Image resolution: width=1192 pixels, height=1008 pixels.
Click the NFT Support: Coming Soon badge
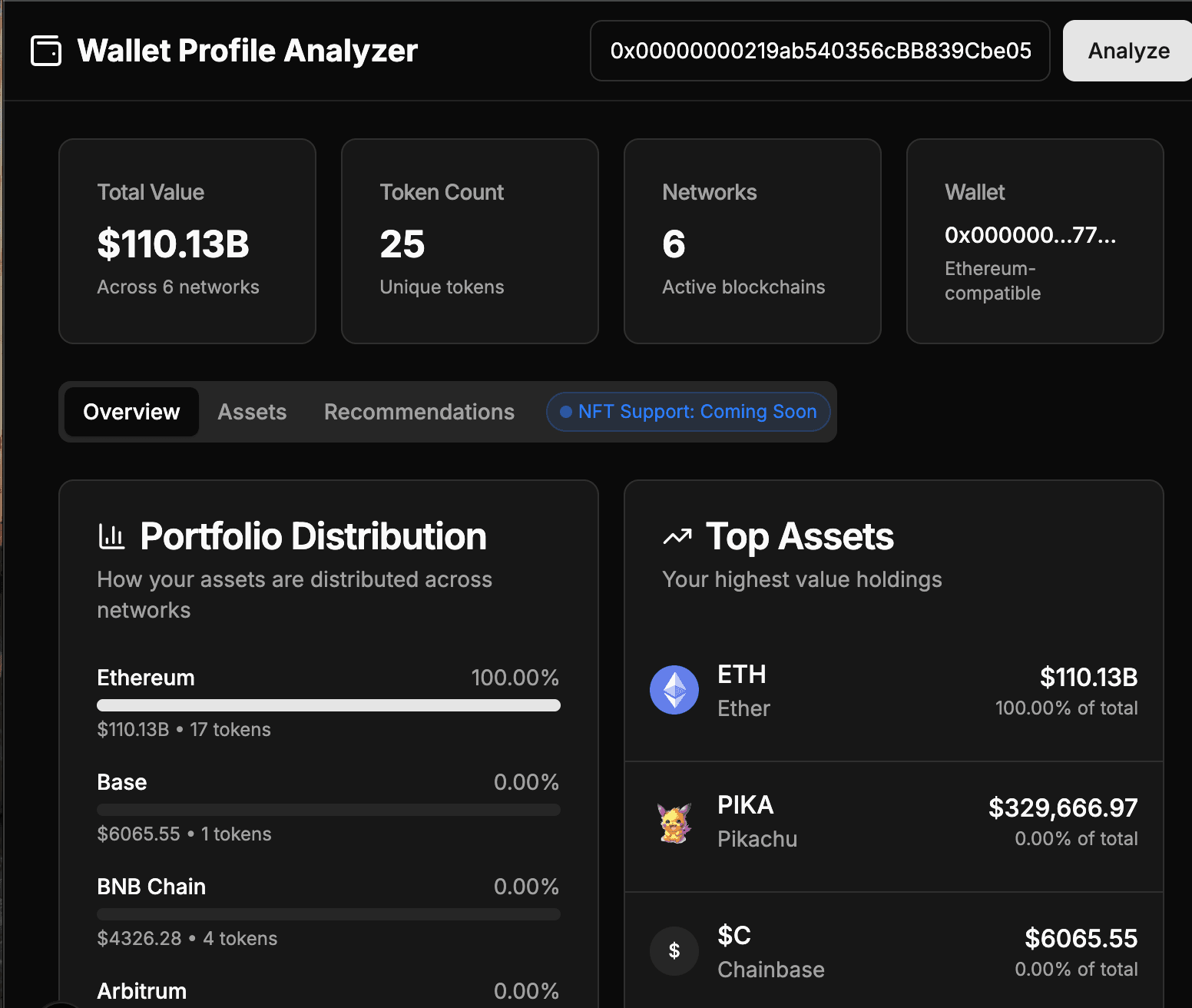coord(688,412)
